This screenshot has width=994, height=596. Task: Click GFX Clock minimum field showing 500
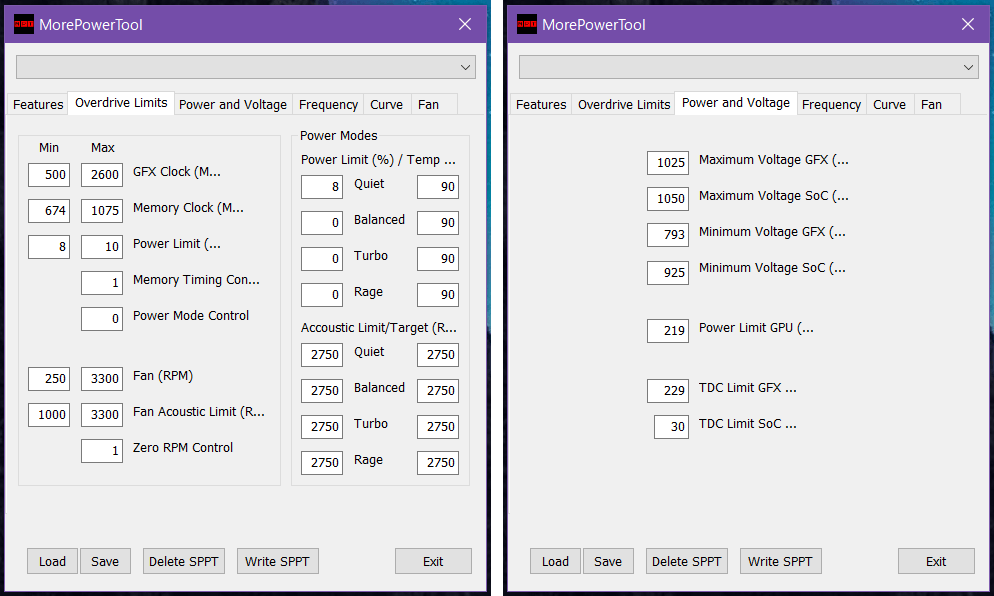click(49, 174)
